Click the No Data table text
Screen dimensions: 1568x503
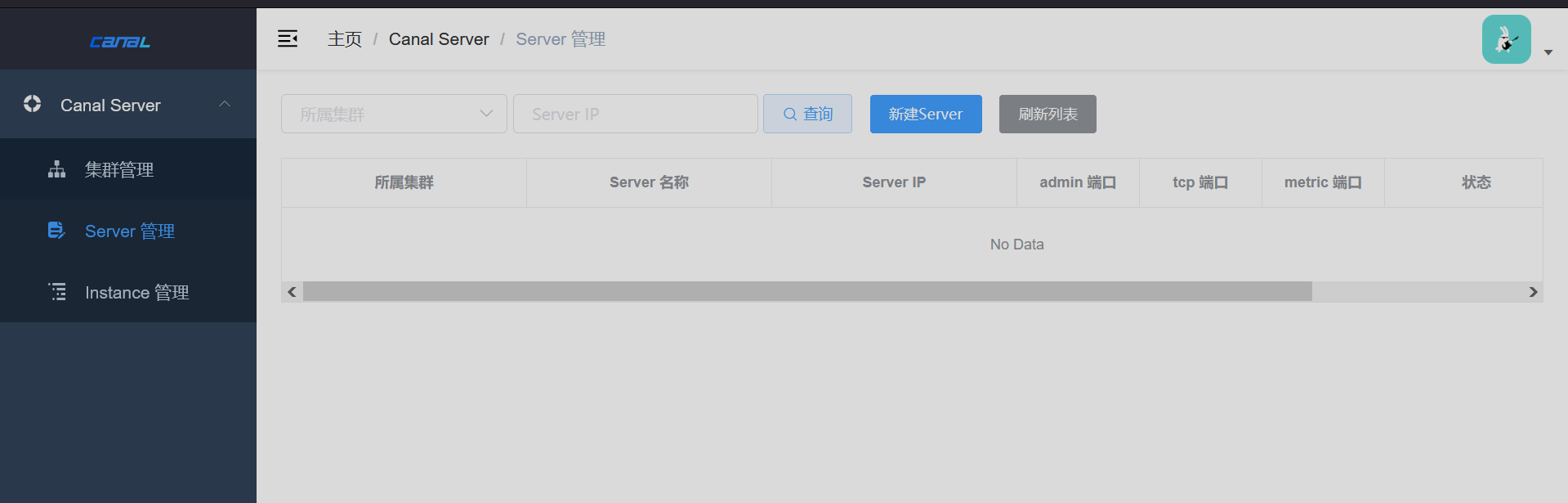(1017, 245)
